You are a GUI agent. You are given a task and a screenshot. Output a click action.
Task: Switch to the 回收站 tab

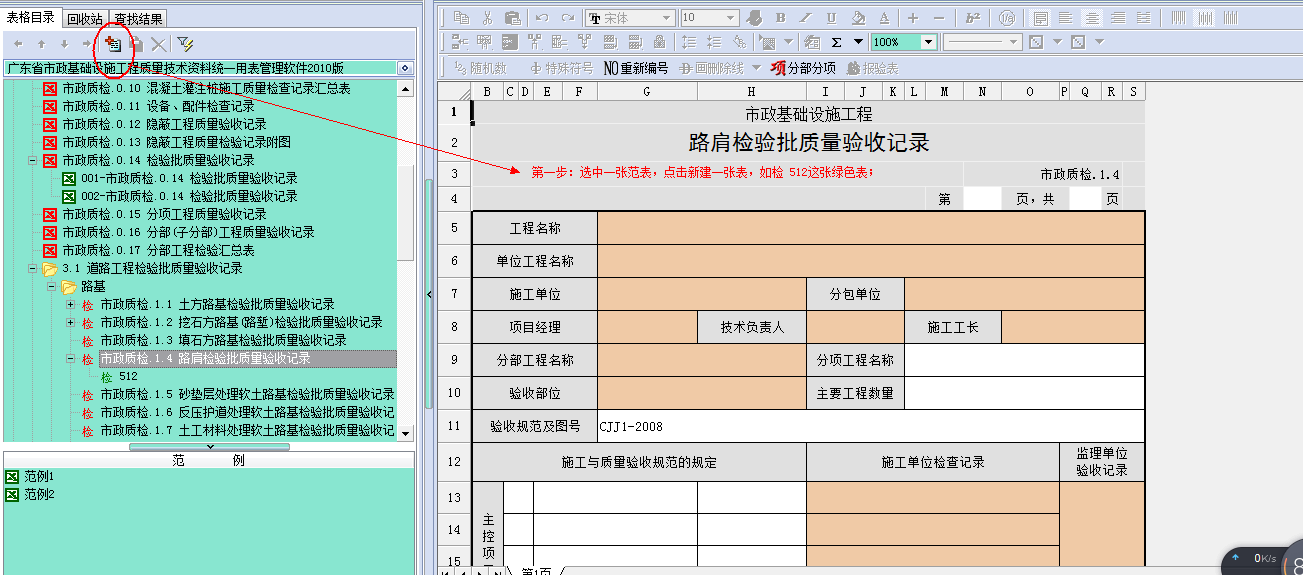(x=85, y=18)
